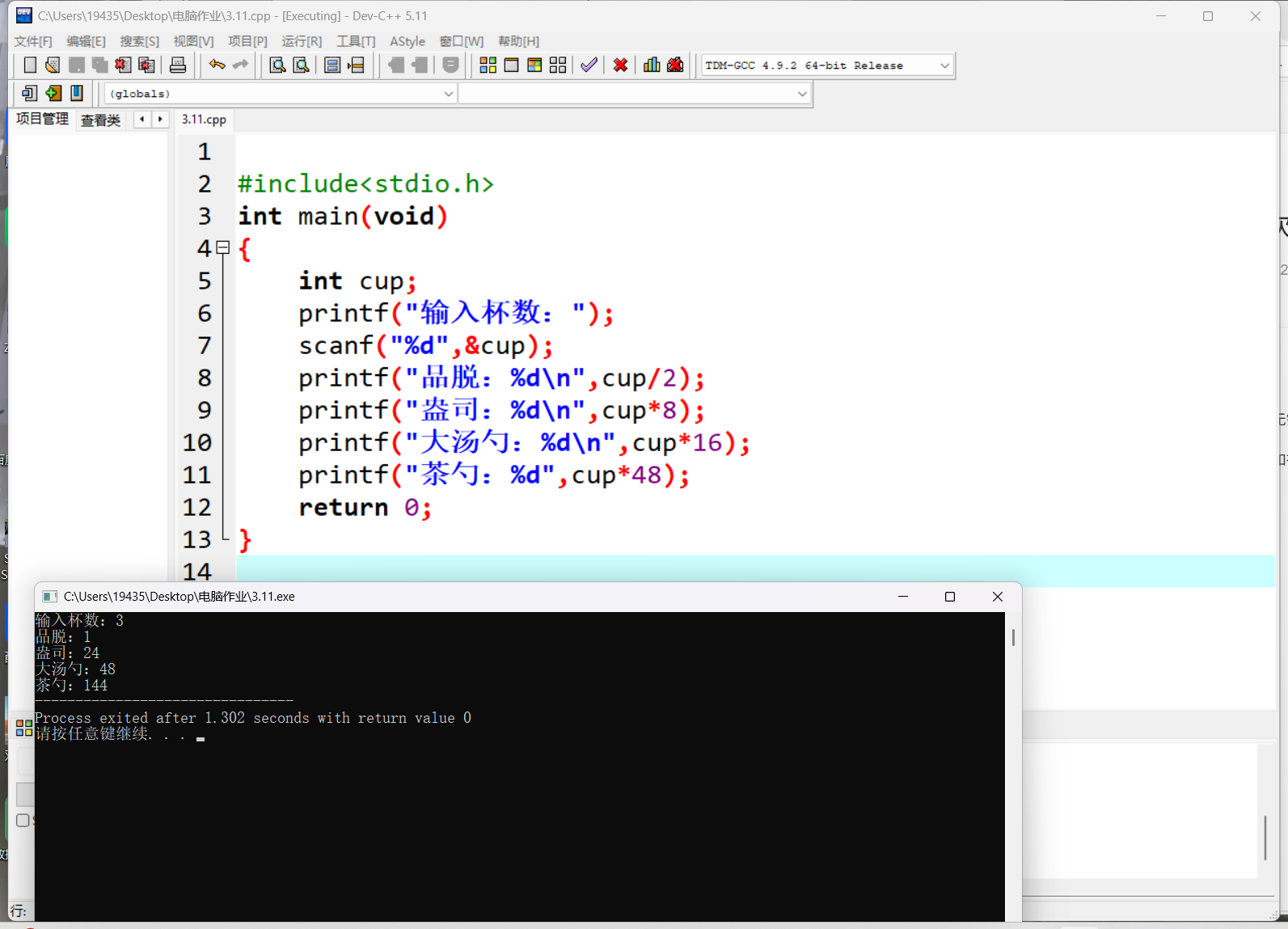Click the Close All files toolbar icon

(146, 65)
